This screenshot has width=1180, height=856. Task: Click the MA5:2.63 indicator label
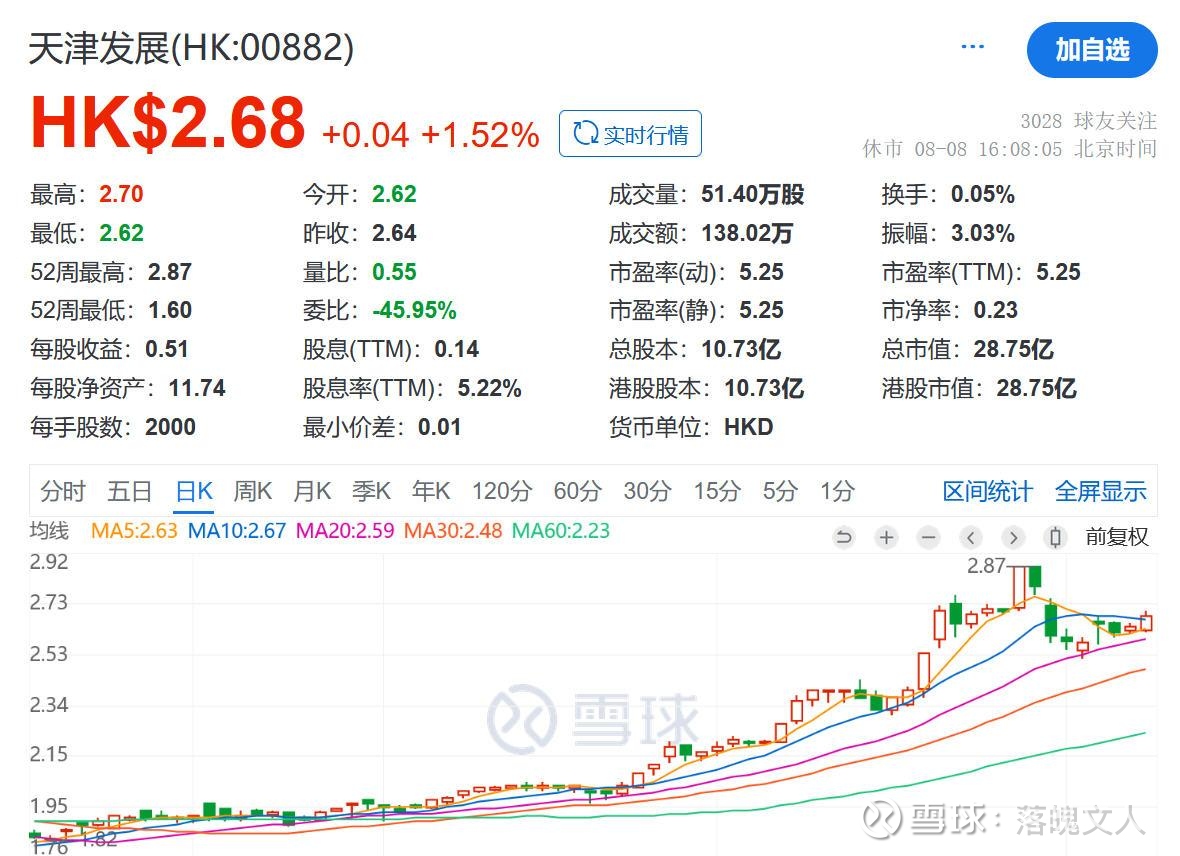(x=134, y=531)
